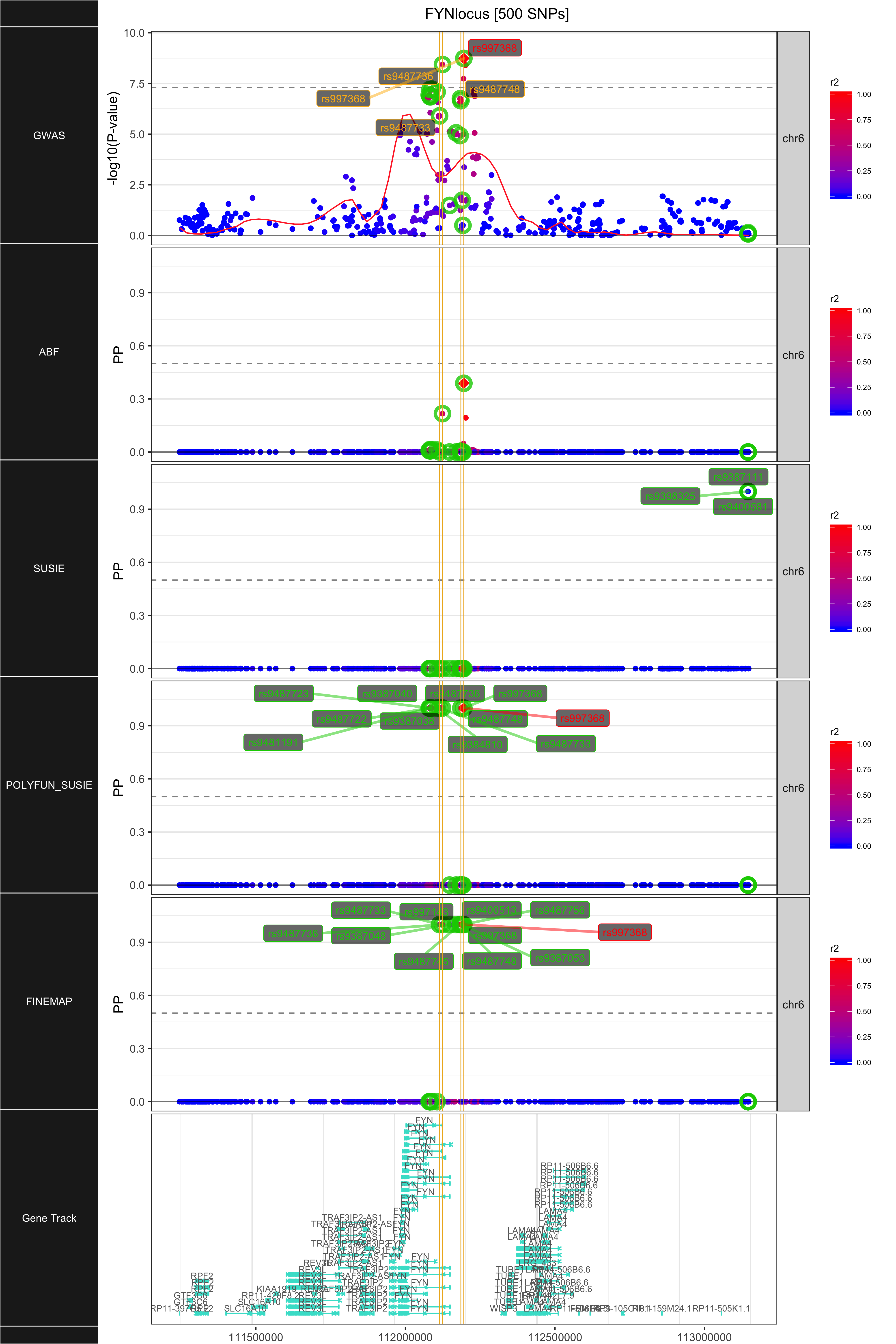Click the r2 color bar beside SUSIE panel
896x1344 pixels.
coord(841,578)
